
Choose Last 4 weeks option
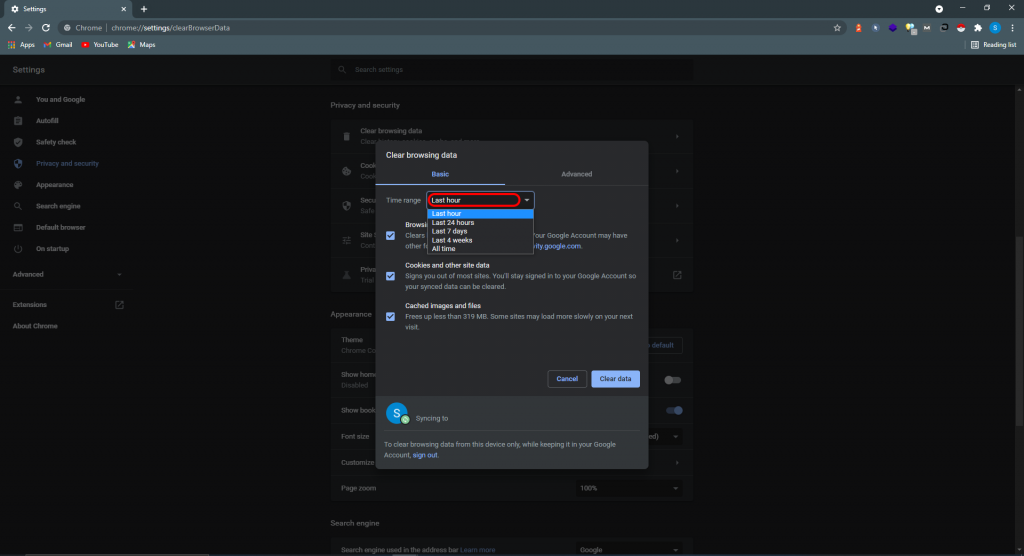(480, 240)
